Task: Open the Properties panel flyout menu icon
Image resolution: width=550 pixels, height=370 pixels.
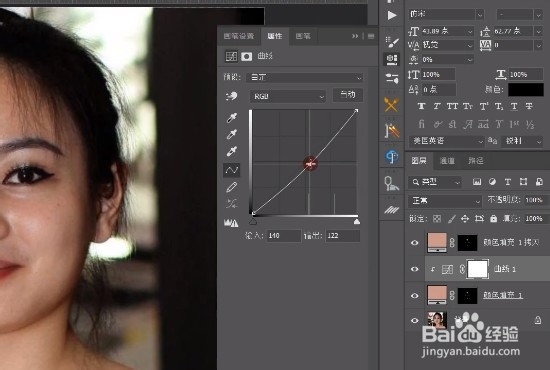Action: click(x=371, y=36)
